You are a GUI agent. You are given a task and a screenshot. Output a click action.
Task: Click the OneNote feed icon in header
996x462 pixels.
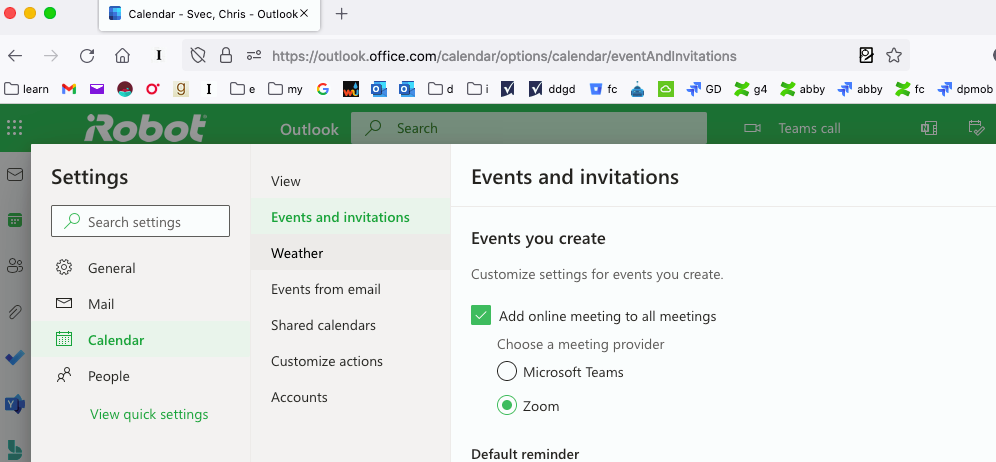[929, 128]
